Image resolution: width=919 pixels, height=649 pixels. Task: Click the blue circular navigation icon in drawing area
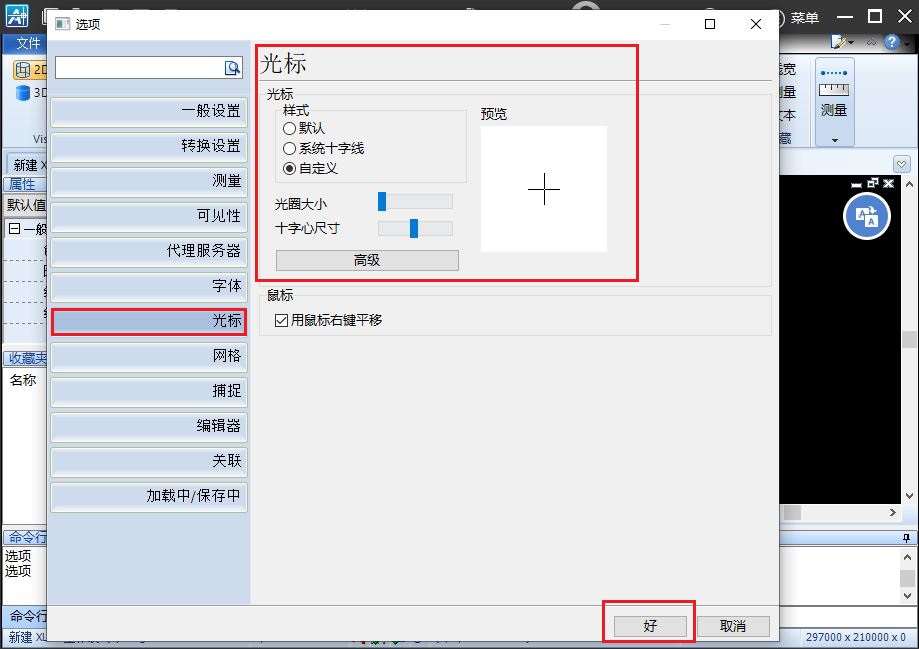(x=865, y=215)
